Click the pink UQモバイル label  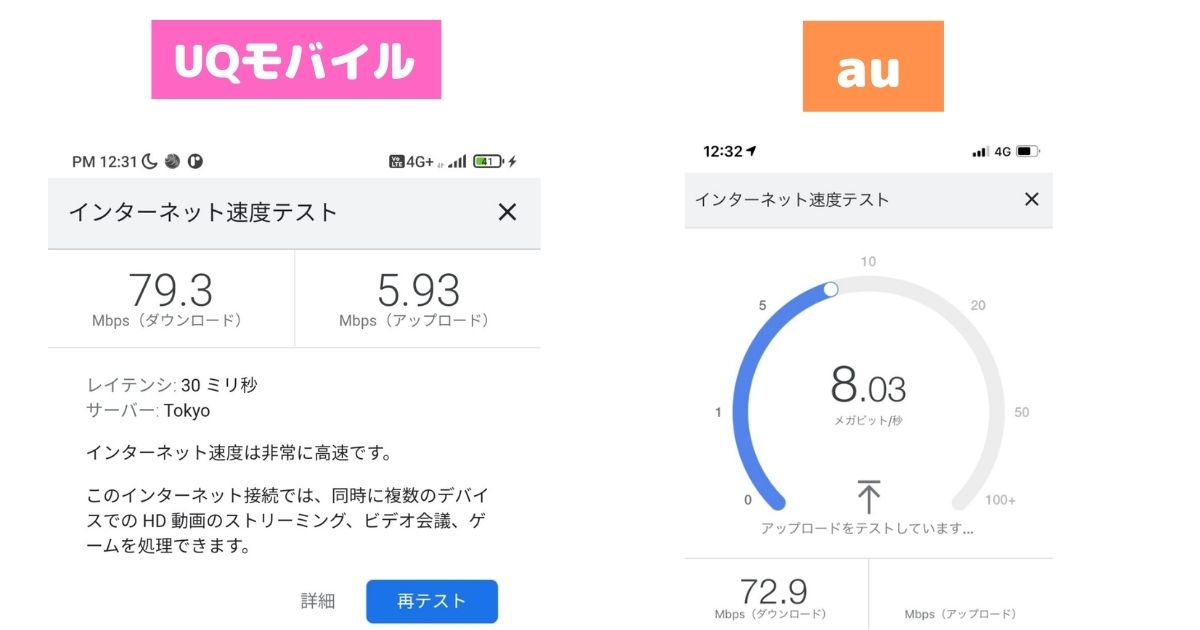click(296, 60)
